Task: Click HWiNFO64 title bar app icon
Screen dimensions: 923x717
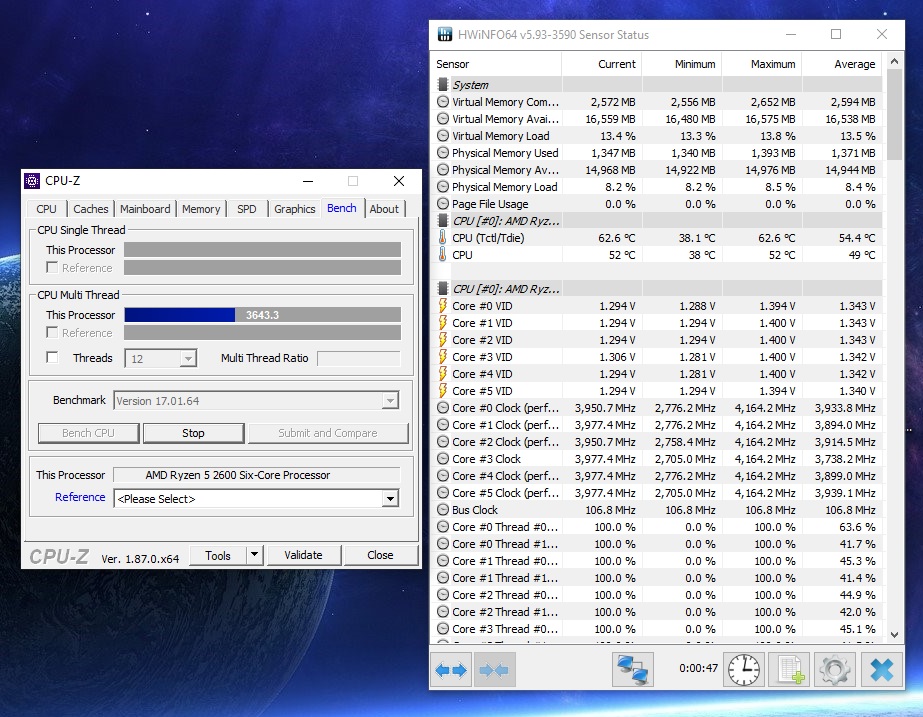Action: [x=445, y=34]
